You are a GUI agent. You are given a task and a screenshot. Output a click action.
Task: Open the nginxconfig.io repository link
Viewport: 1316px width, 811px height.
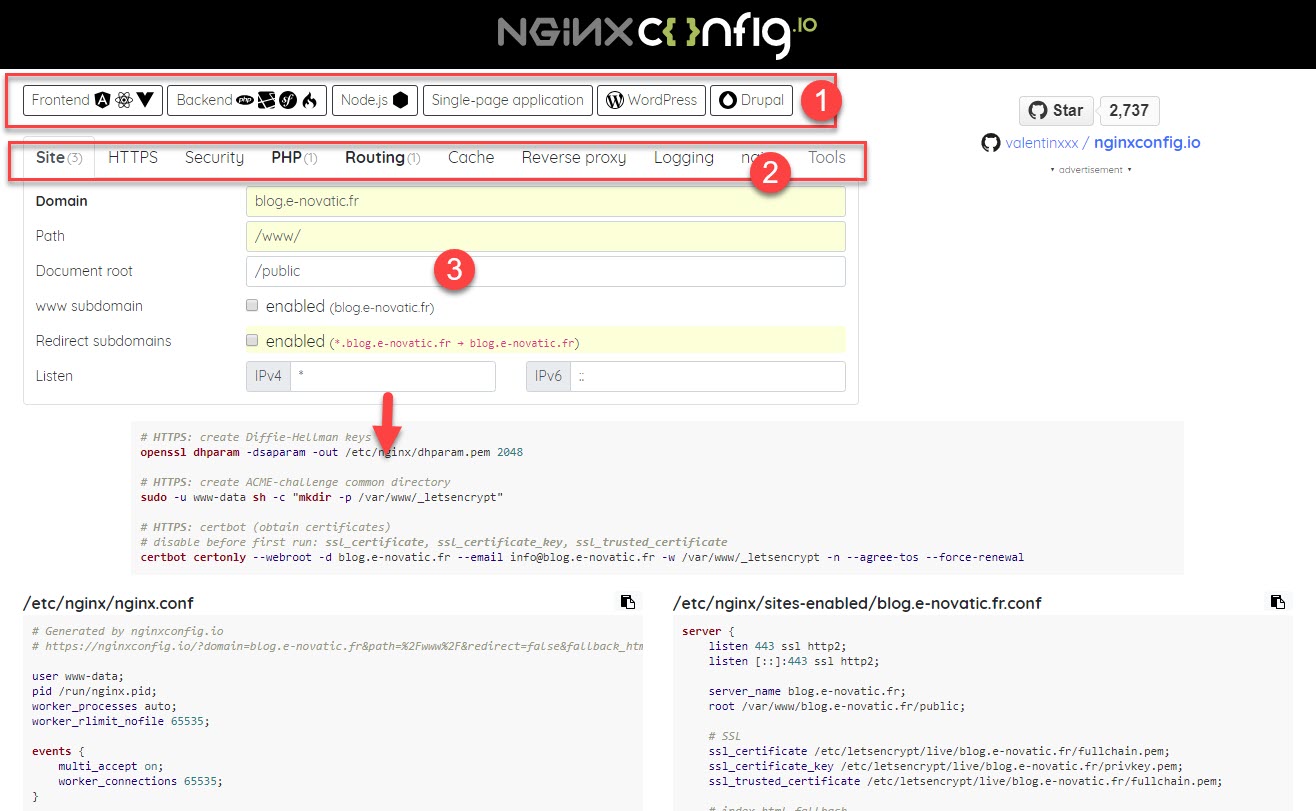coord(1147,143)
